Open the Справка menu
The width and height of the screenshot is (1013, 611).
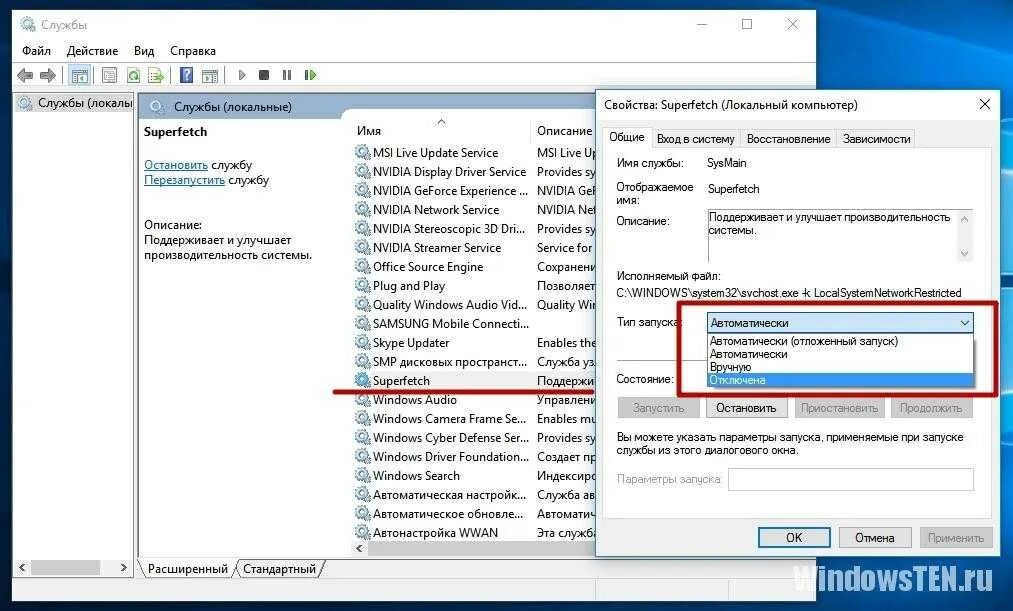(193, 50)
